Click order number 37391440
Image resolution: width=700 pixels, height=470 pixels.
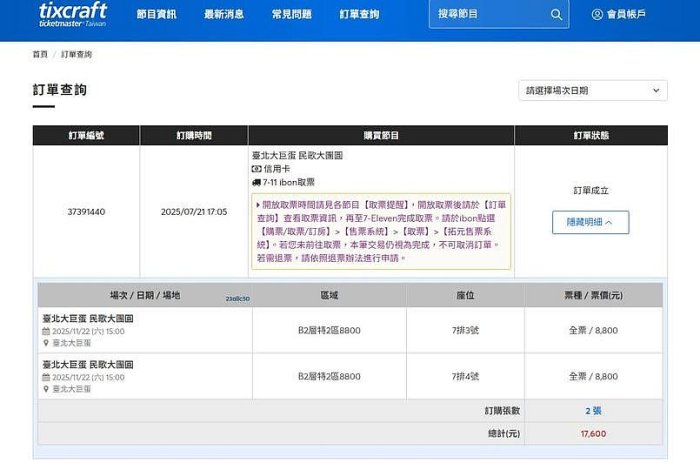tap(86, 212)
